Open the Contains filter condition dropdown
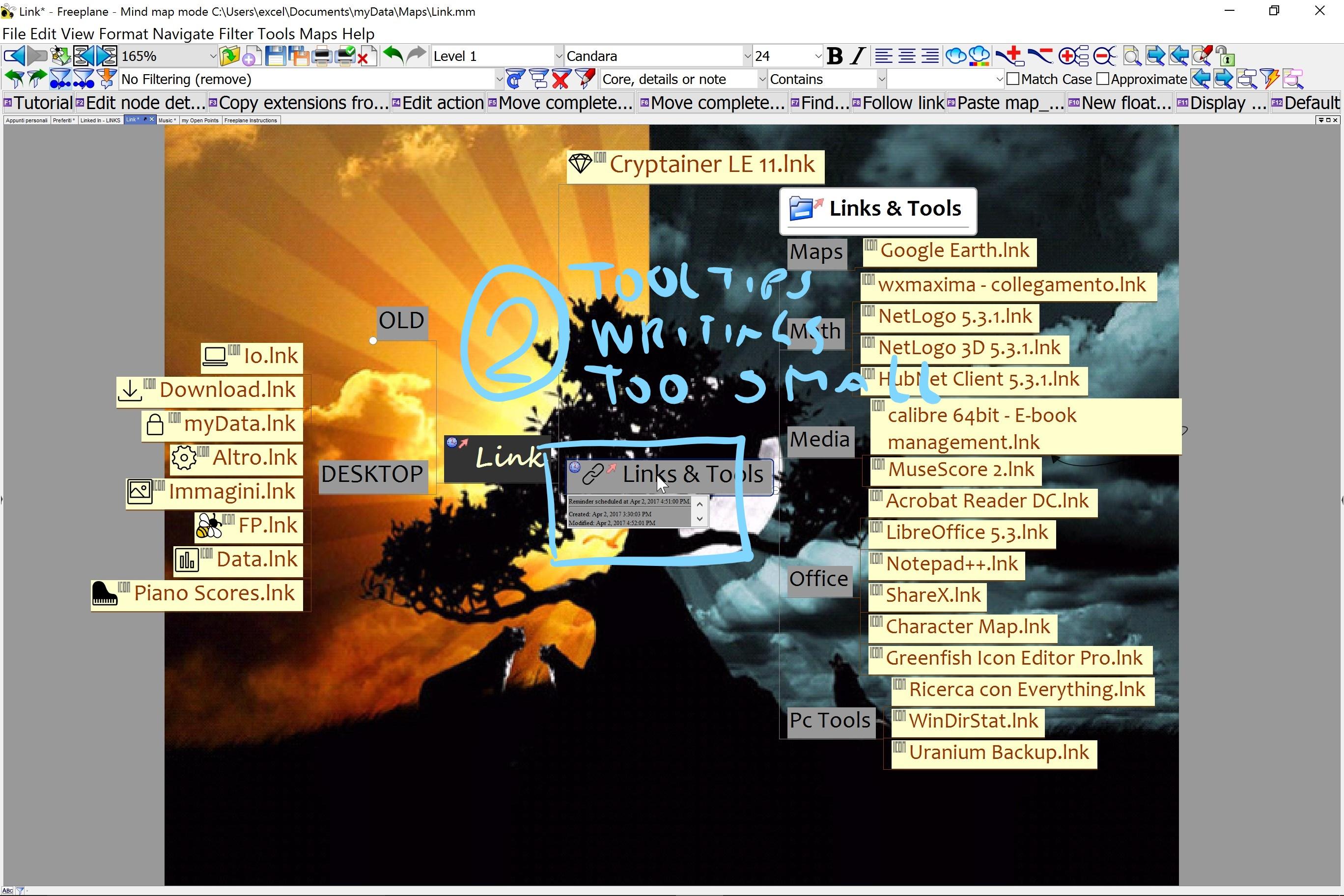This screenshot has height=896, width=1344. (881, 79)
